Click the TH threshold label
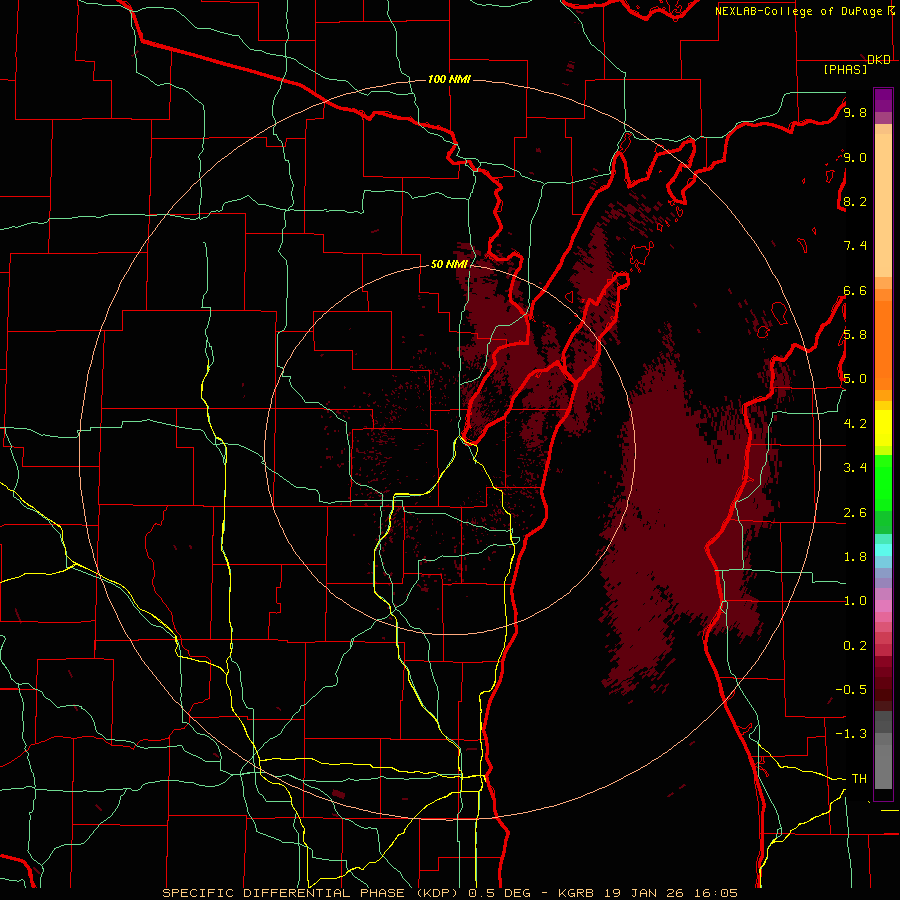The image size is (900, 900). (x=859, y=778)
